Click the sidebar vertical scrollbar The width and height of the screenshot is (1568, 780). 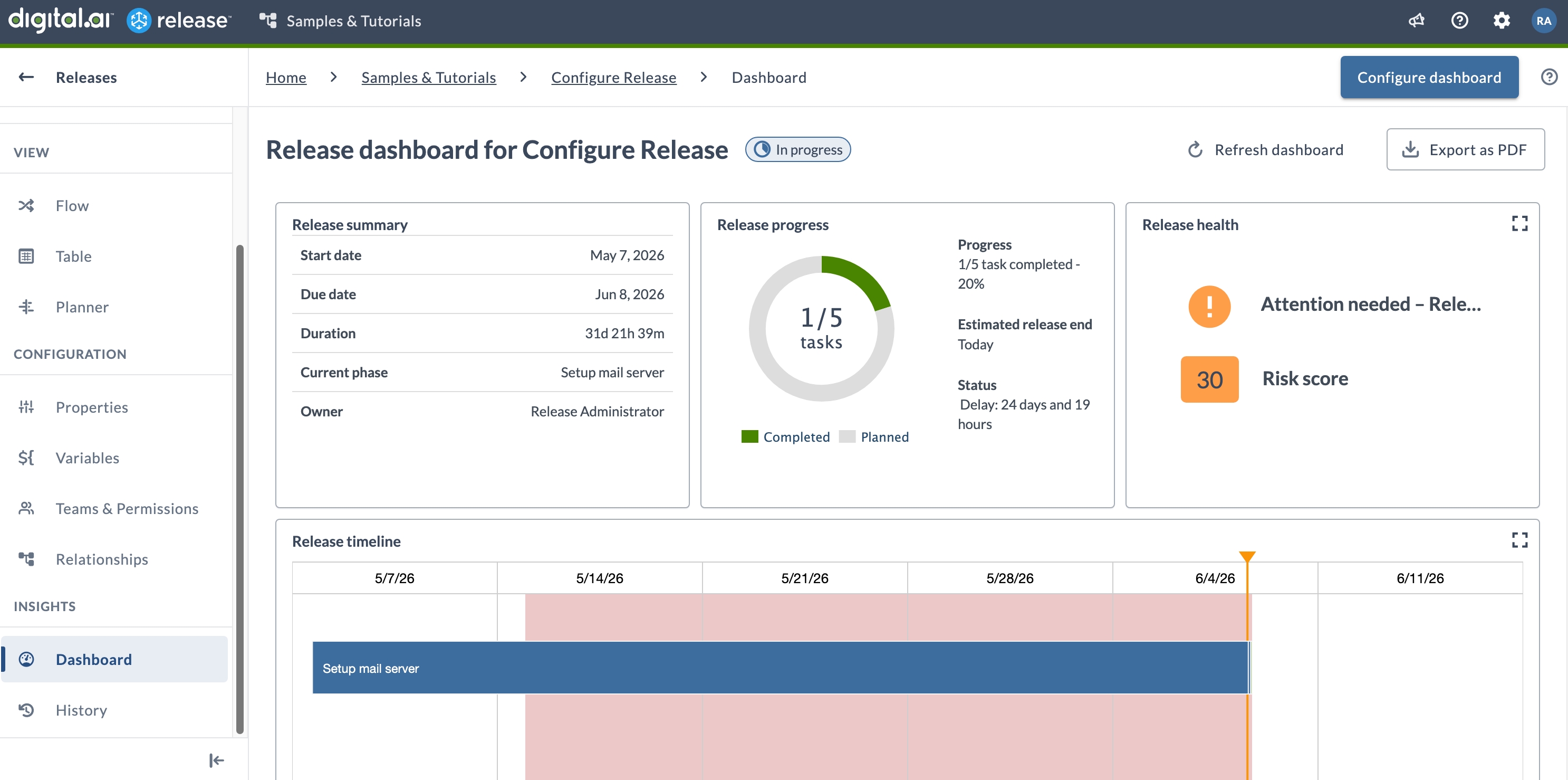click(x=240, y=489)
